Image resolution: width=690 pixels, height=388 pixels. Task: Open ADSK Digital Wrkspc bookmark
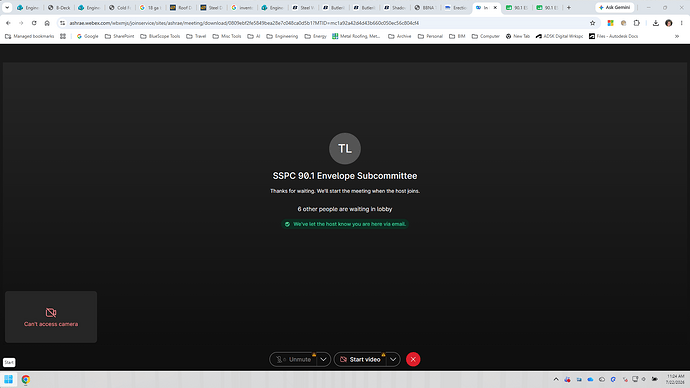[559, 36]
